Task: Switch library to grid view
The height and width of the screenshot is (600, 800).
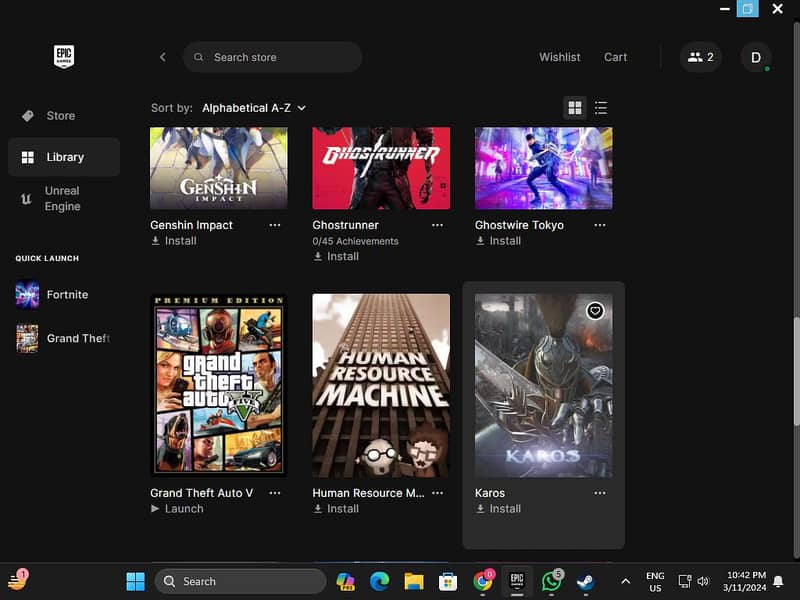Action: click(575, 107)
